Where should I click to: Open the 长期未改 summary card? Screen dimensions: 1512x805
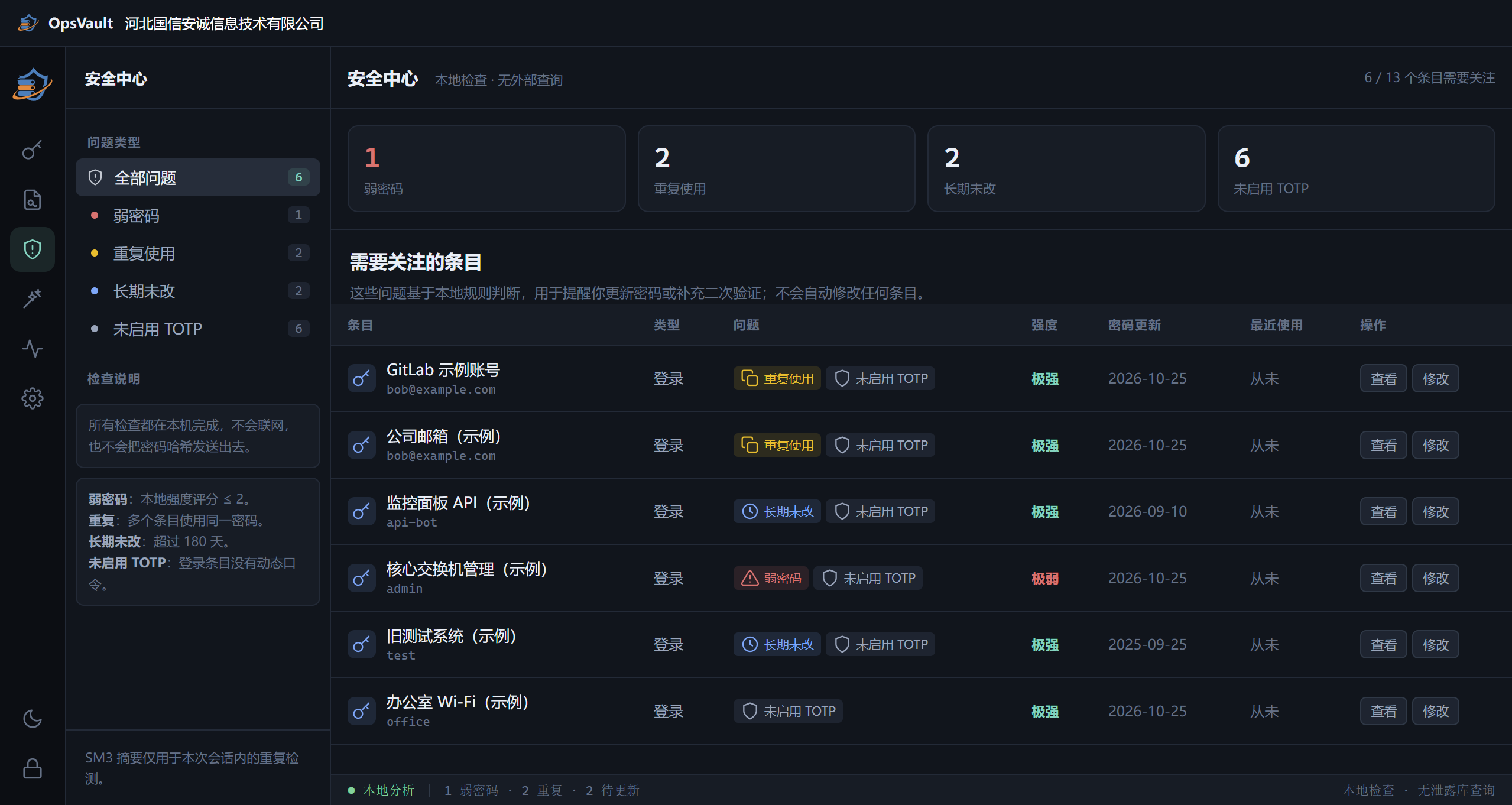tap(1066, 168)
